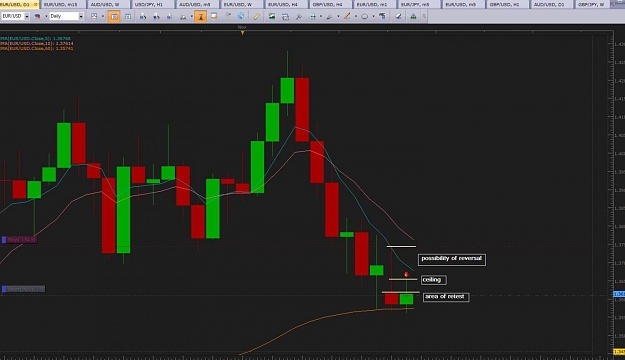Expand the chart type dropdown arrow
The image size is (625, 360).
[103, 16]
